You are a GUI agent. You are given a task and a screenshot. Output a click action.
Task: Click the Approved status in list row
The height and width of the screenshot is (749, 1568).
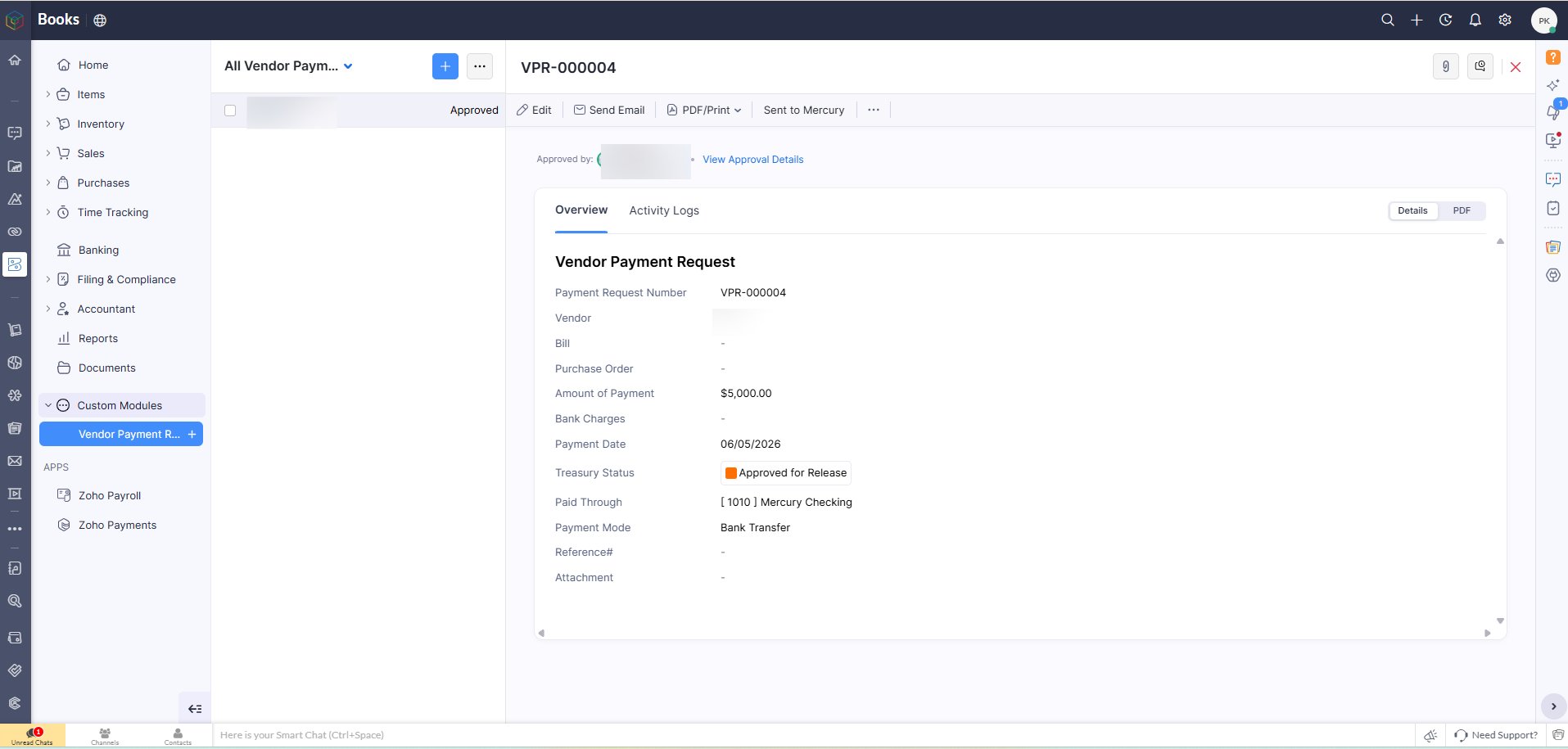(474, 111)
